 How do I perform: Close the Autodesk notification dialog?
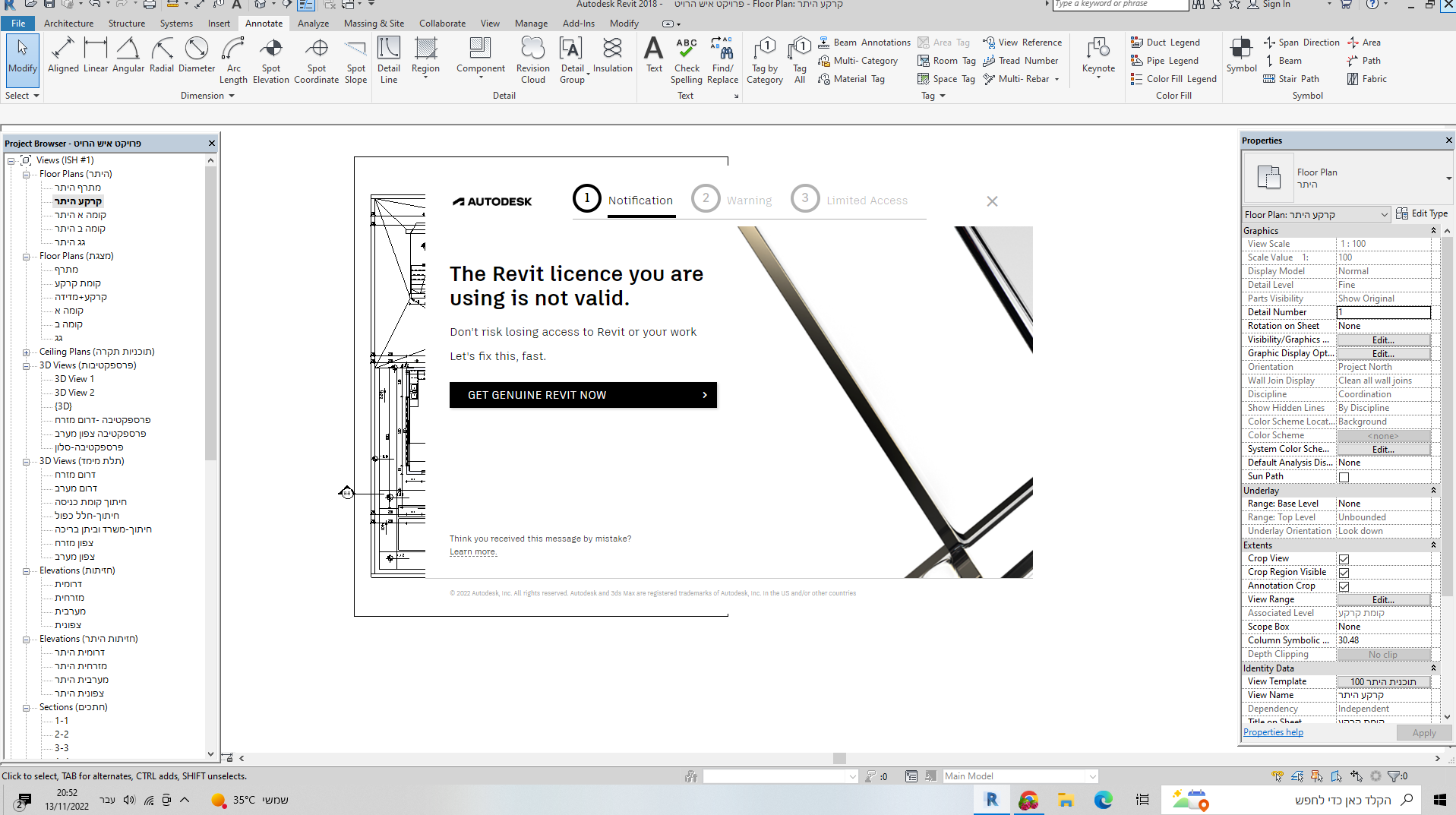click(992, 201)
